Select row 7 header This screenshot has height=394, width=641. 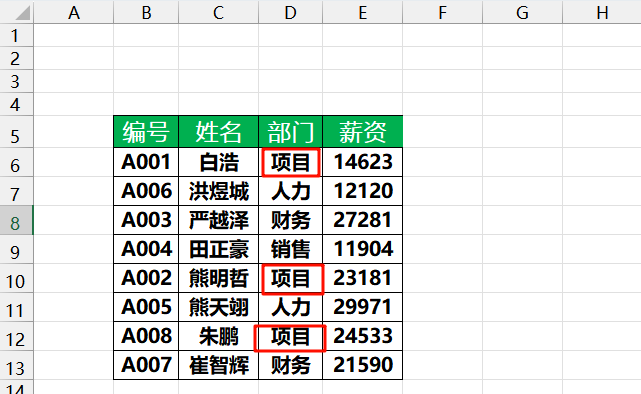16,191
